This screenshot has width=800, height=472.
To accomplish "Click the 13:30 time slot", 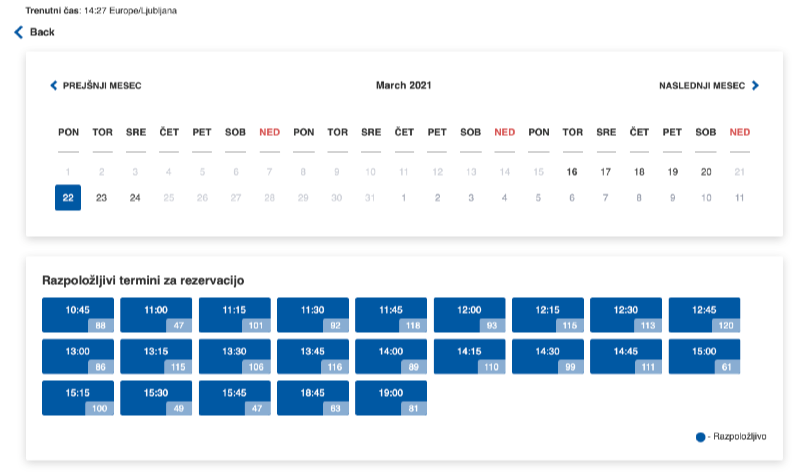I will point(235,356).
